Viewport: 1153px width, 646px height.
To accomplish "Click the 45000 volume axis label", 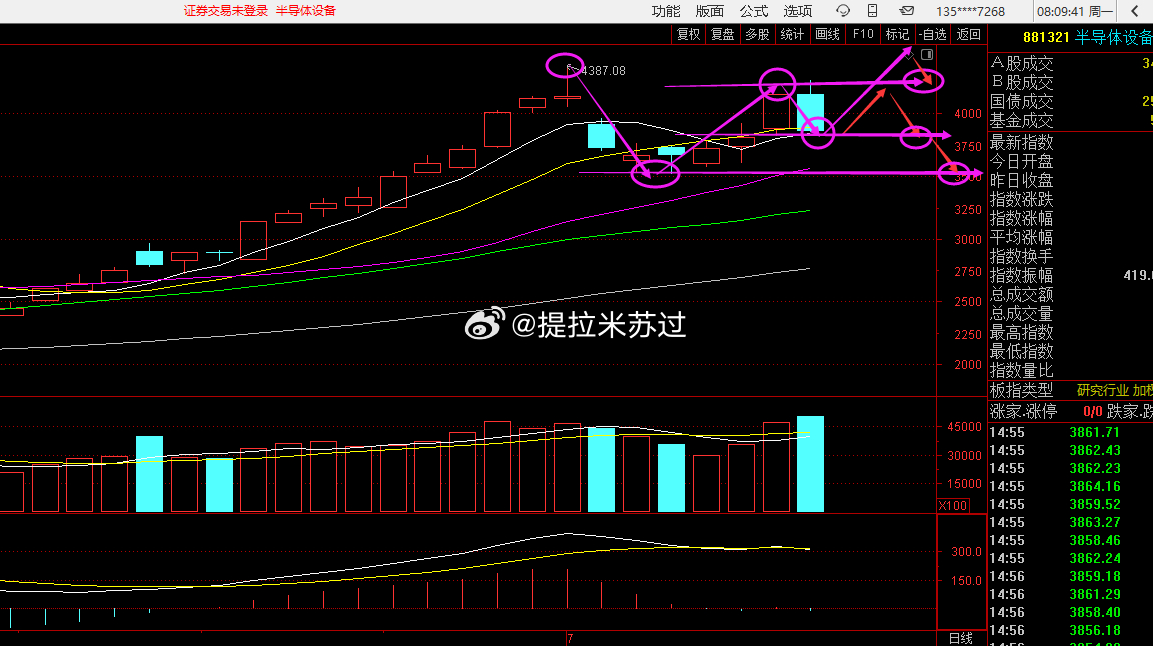I will [x=964, y=427].
